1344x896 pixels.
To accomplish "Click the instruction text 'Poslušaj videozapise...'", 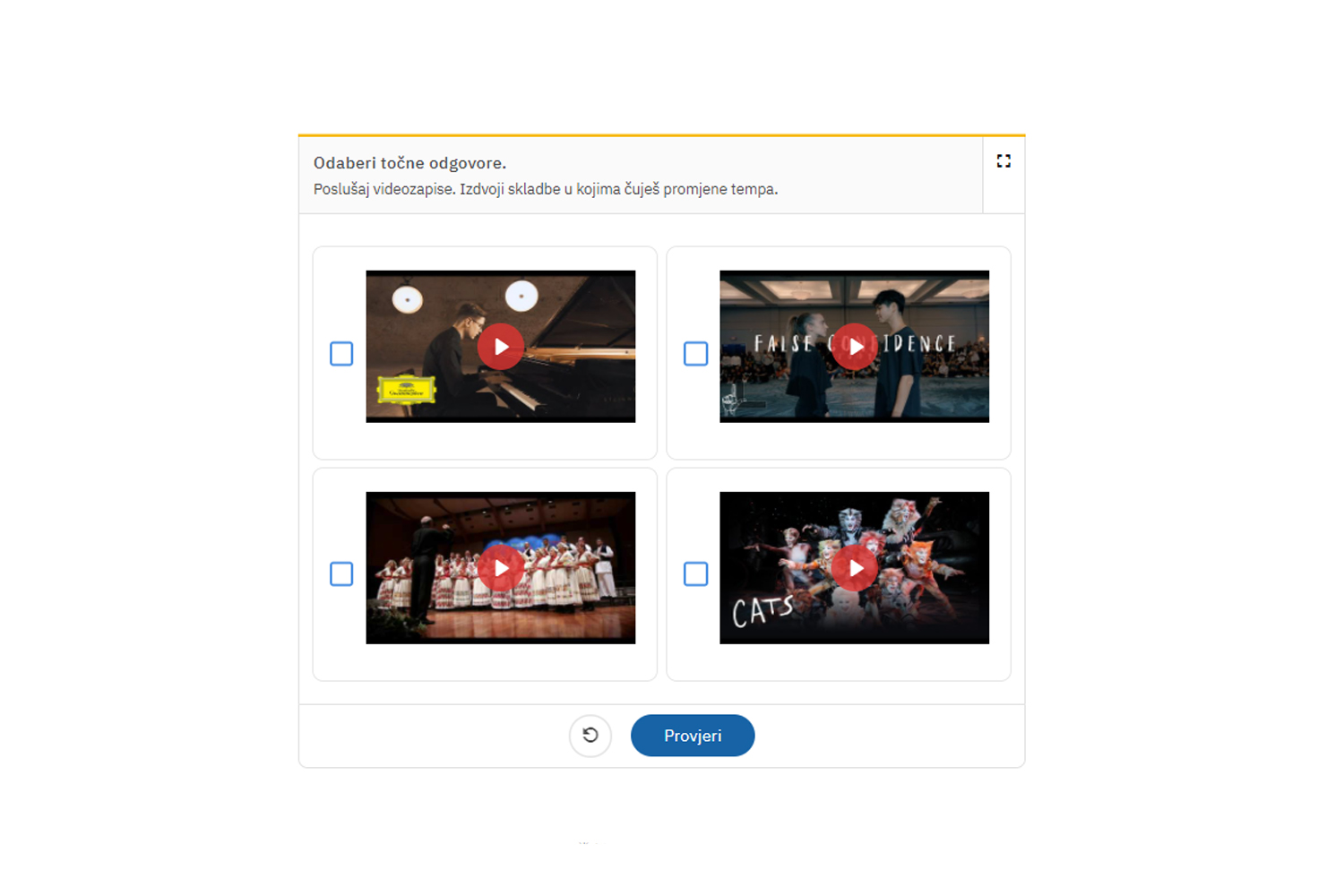I will click(x=546, y=189).
